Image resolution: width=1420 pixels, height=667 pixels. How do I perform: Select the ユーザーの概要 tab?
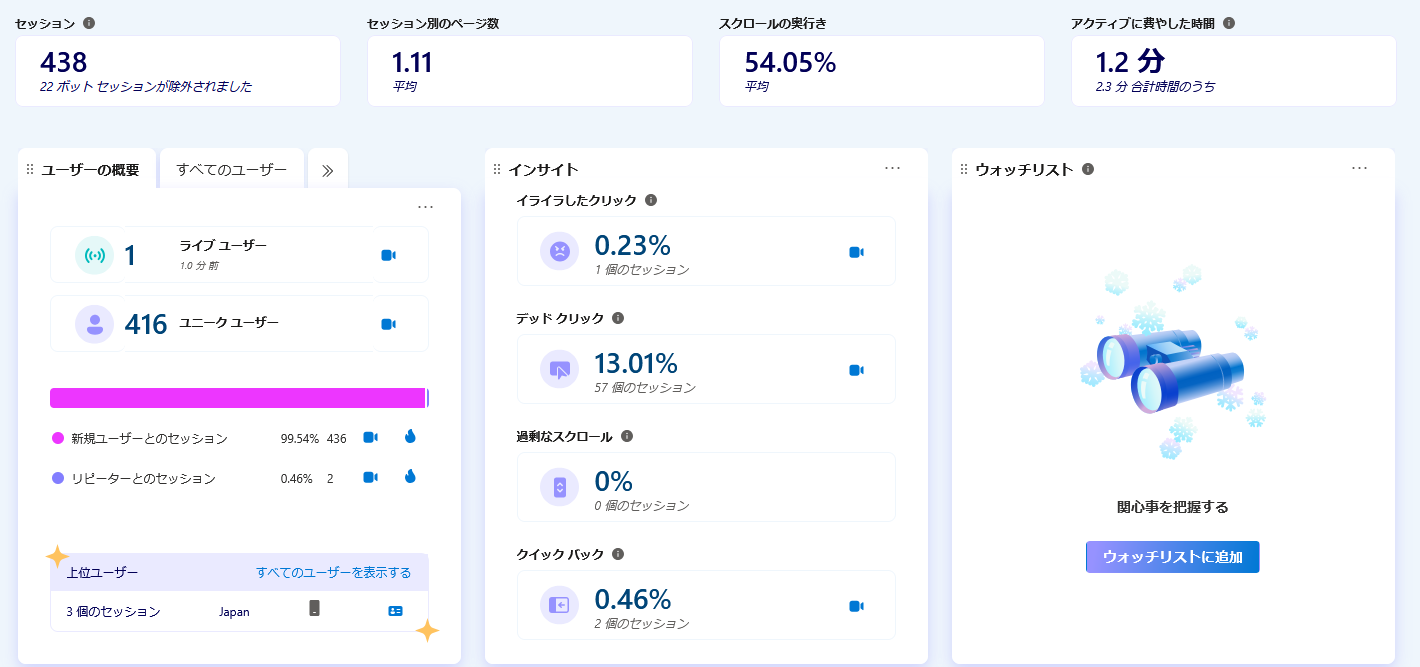[x=87, y=170]
